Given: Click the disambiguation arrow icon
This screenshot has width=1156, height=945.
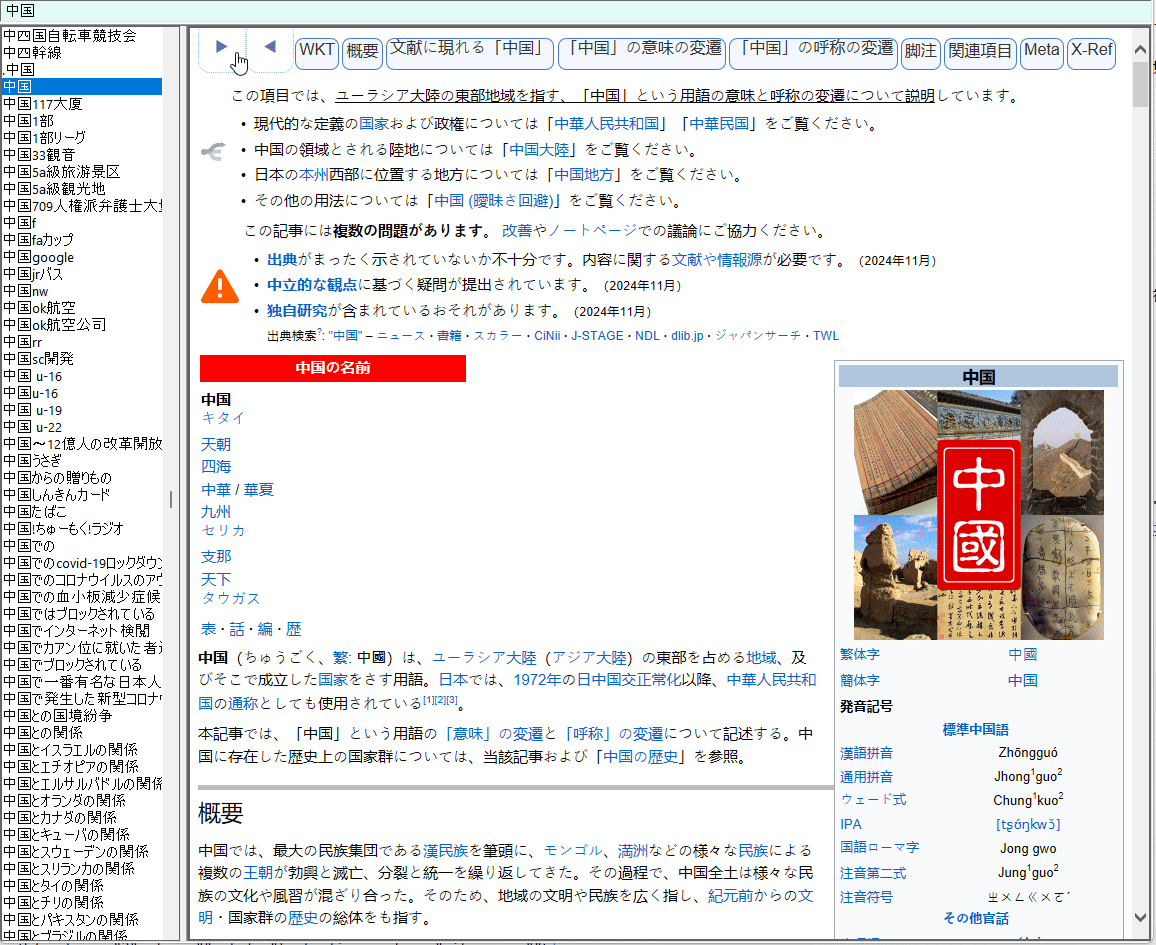Looking at the screenshot, I should 214,151.
